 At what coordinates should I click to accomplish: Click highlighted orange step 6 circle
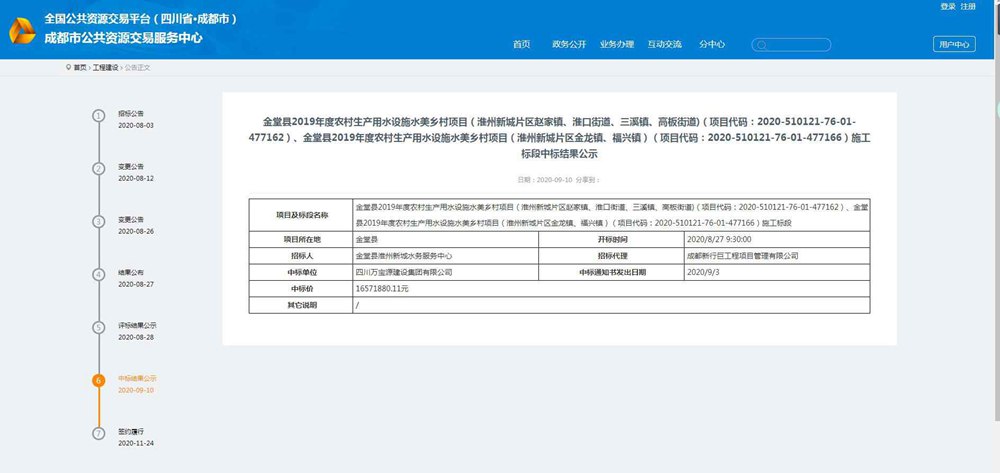98,380
